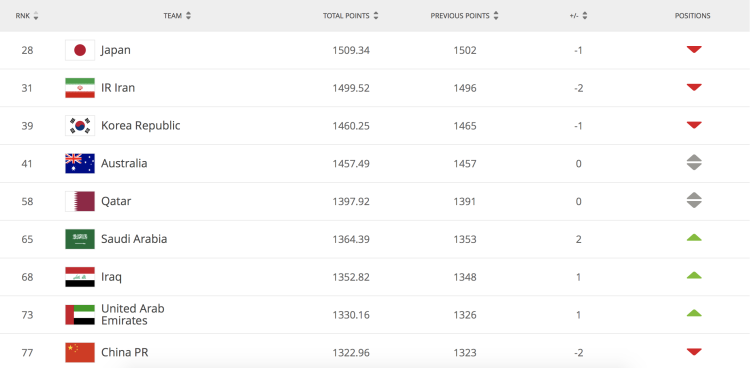Click the IR Iran flag icon
750x368 pixels.
pyautogui.click(x=80, y=88)
